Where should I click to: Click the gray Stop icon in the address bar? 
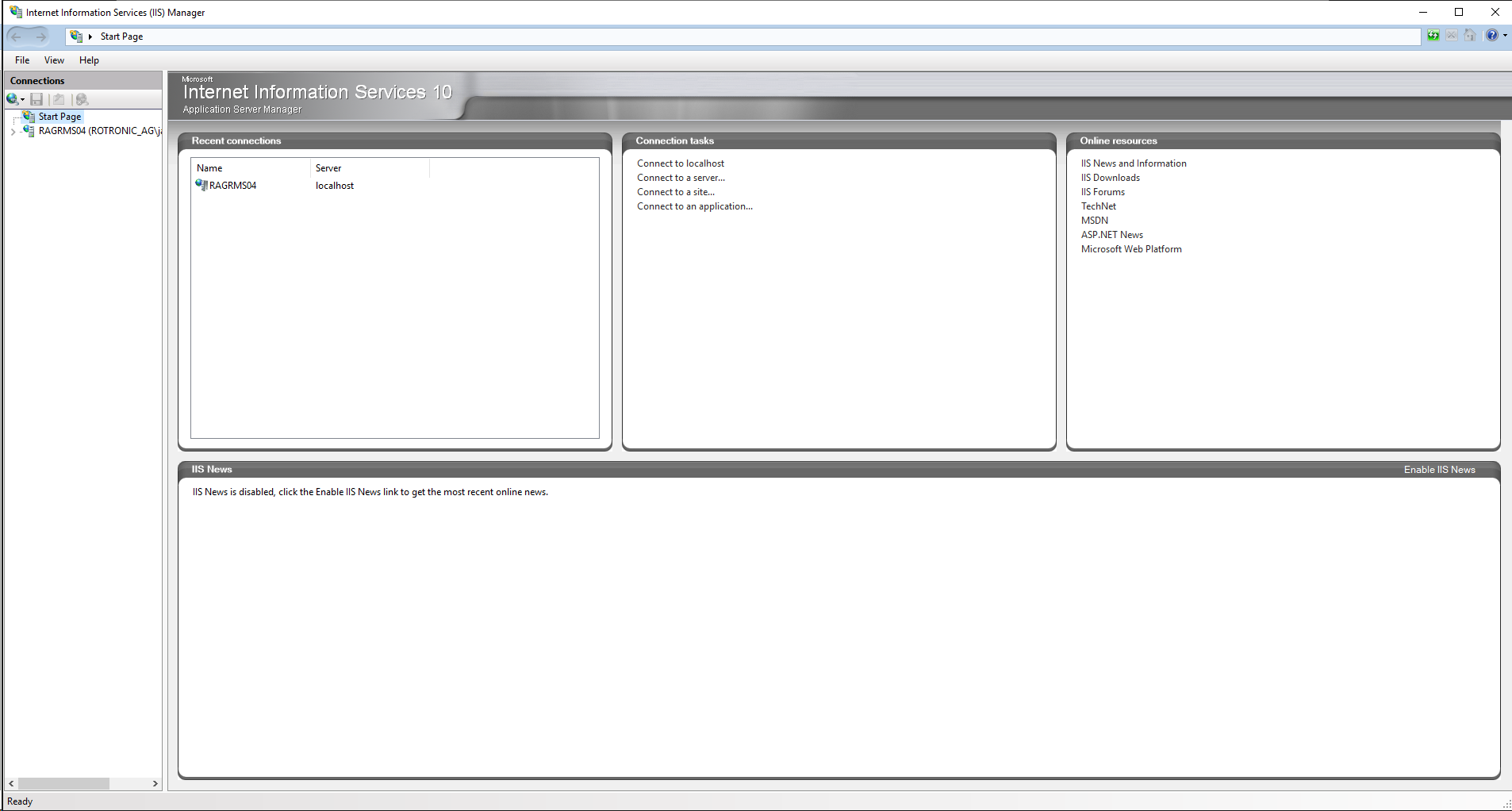click(1452, 36)
